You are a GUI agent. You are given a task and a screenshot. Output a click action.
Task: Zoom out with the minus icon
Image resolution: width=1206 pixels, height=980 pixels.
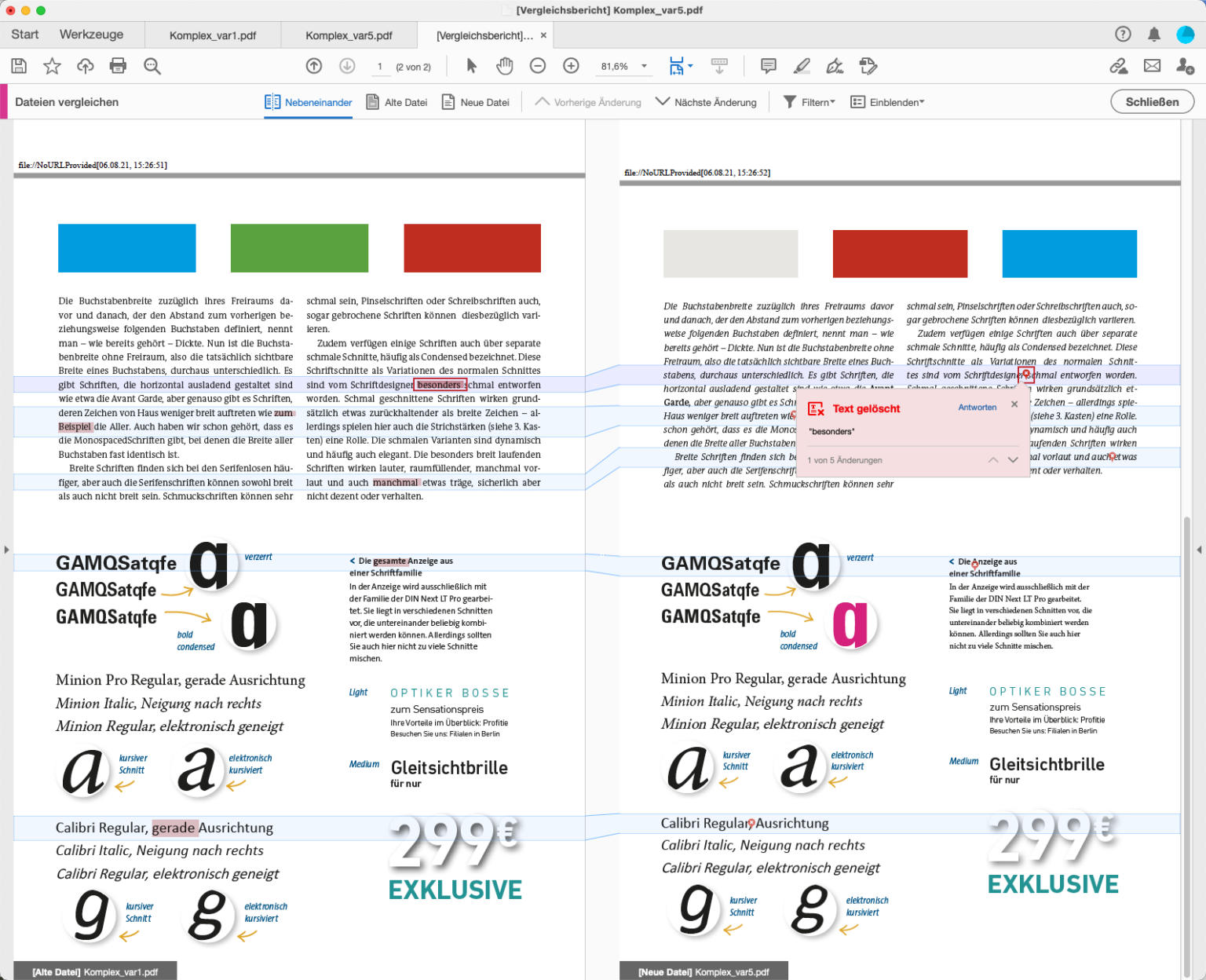538,67
